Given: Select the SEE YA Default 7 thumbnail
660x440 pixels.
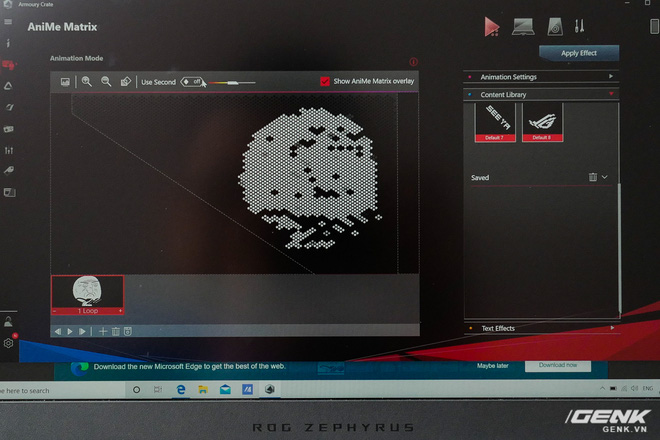Looking at the screenshot, I should click(x=495, y=123).
